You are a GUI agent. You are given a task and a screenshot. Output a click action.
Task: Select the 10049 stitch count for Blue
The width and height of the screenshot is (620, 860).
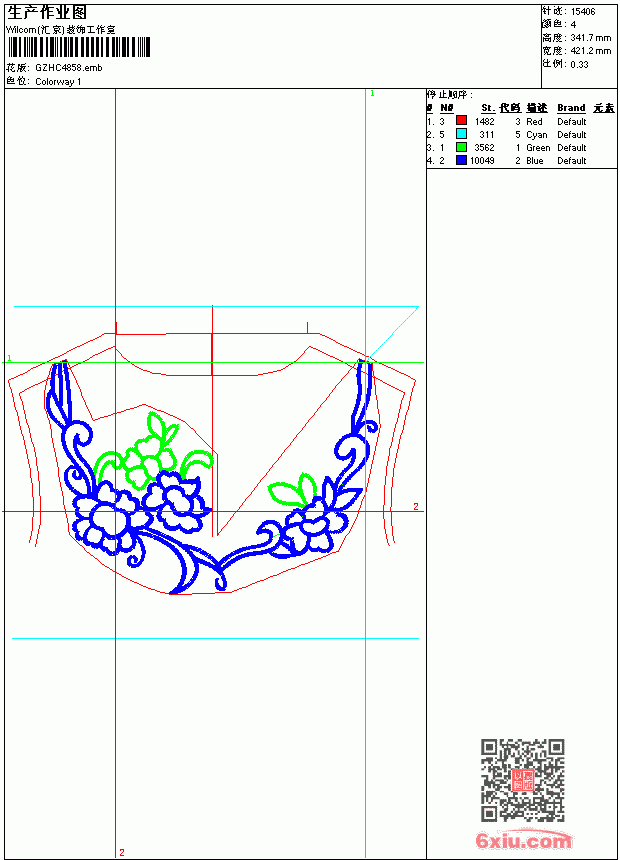click(x=482, y=161)
